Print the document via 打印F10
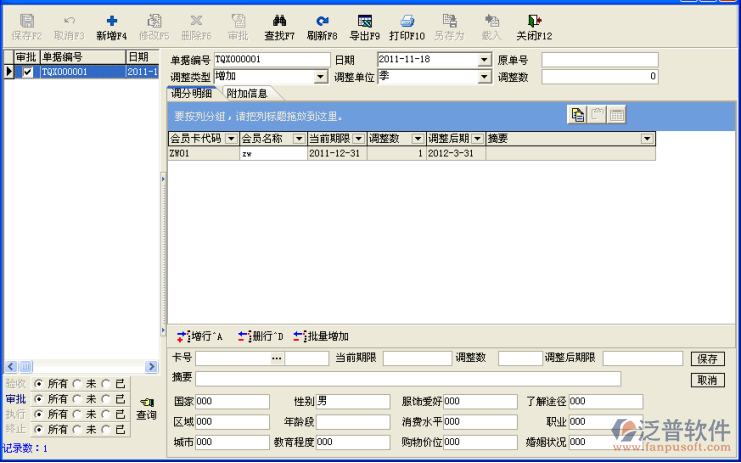The width and height of the screenshot is (741, 463). [407, 20]
